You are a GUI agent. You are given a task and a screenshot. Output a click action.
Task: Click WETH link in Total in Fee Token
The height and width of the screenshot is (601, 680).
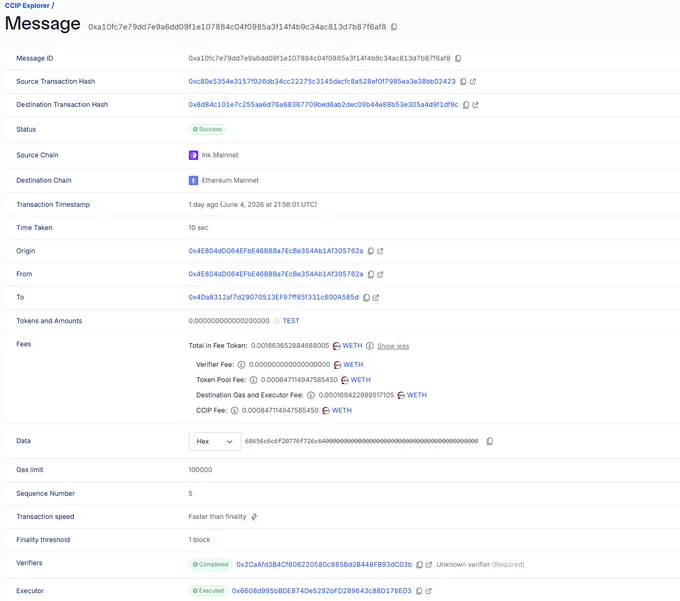[x=352, y=346]
